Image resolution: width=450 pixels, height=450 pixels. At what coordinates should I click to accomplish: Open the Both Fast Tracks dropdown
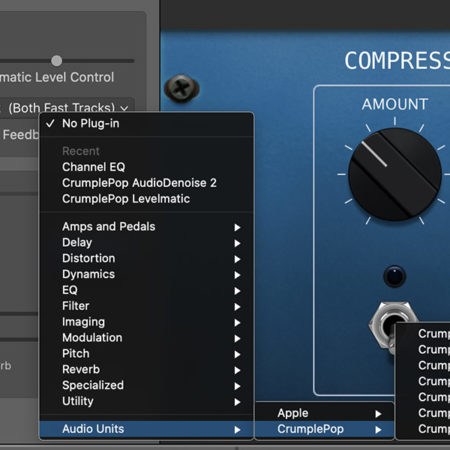click(x=67, y=108)
